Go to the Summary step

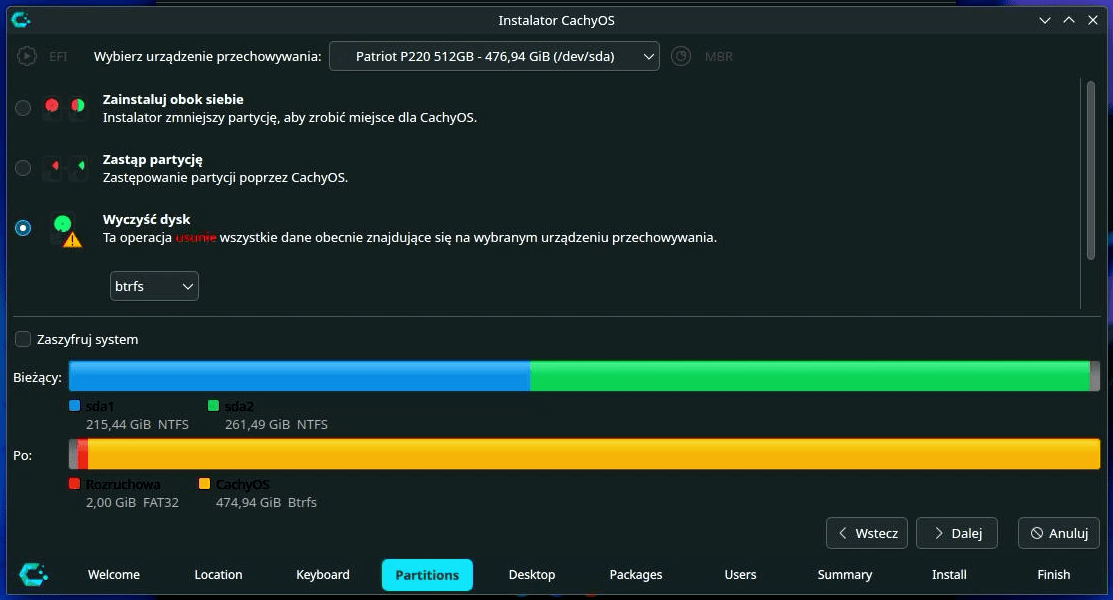[x=845, y=574]
